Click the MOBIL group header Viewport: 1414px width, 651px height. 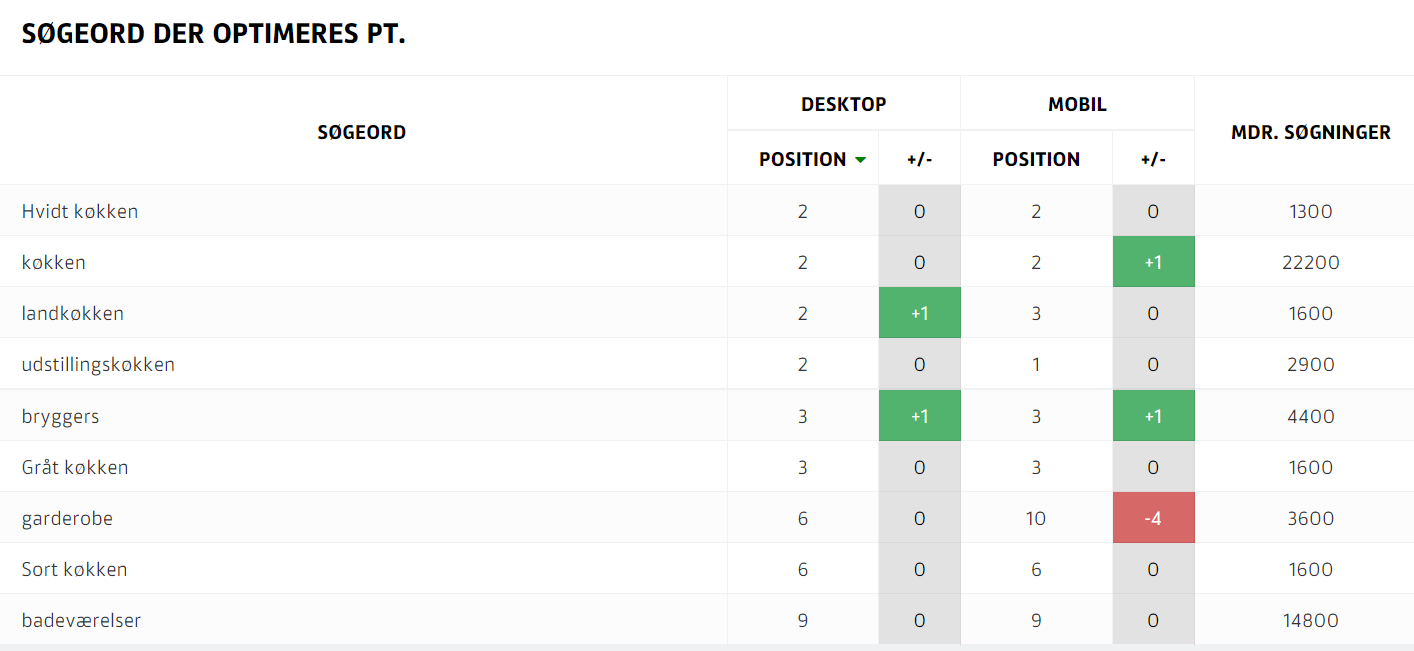[x=1077, y=104]
